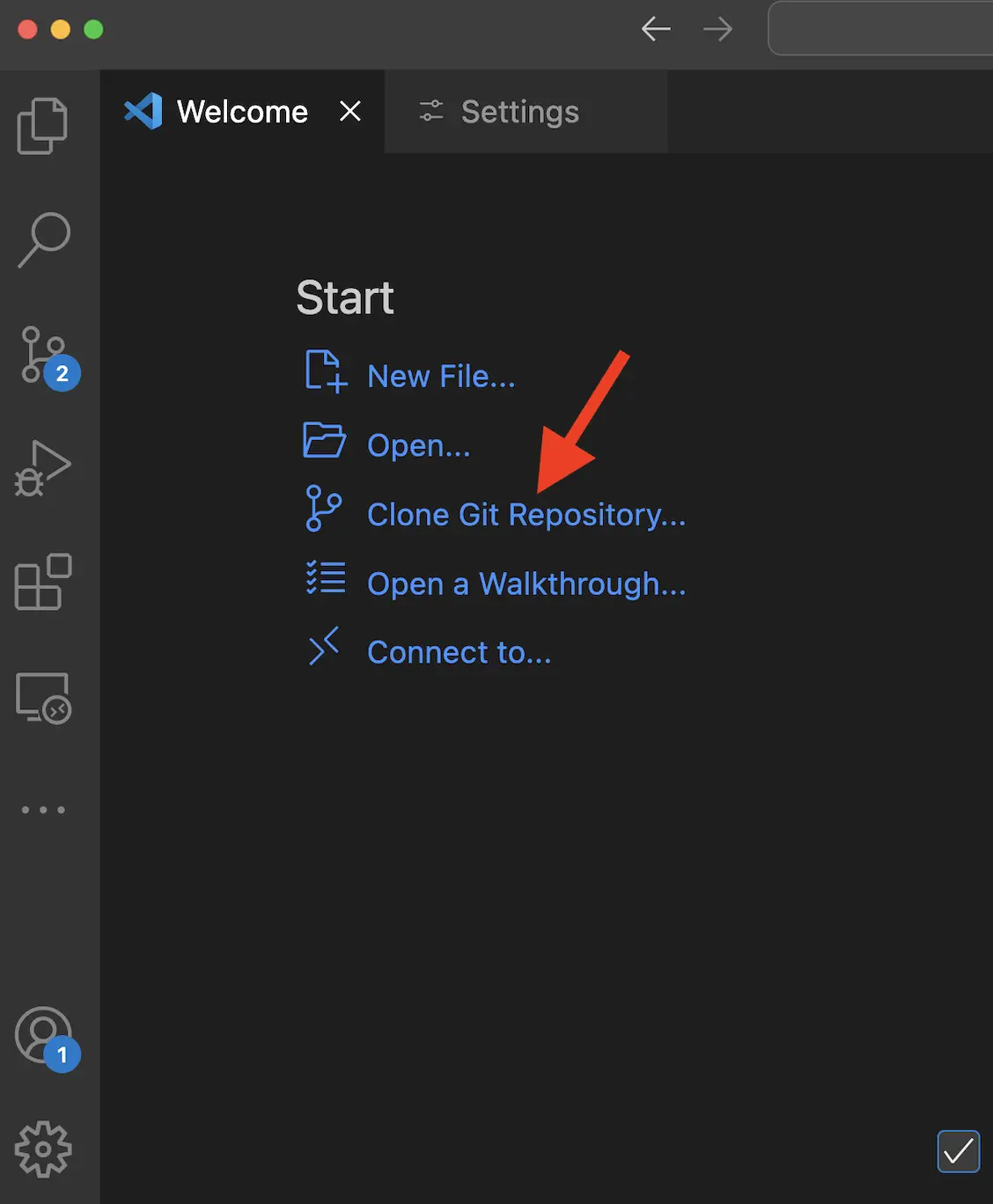This screenshot has width=993, height=1204.
Task: Click the back navigation arrow
Action: pos(656,29)
